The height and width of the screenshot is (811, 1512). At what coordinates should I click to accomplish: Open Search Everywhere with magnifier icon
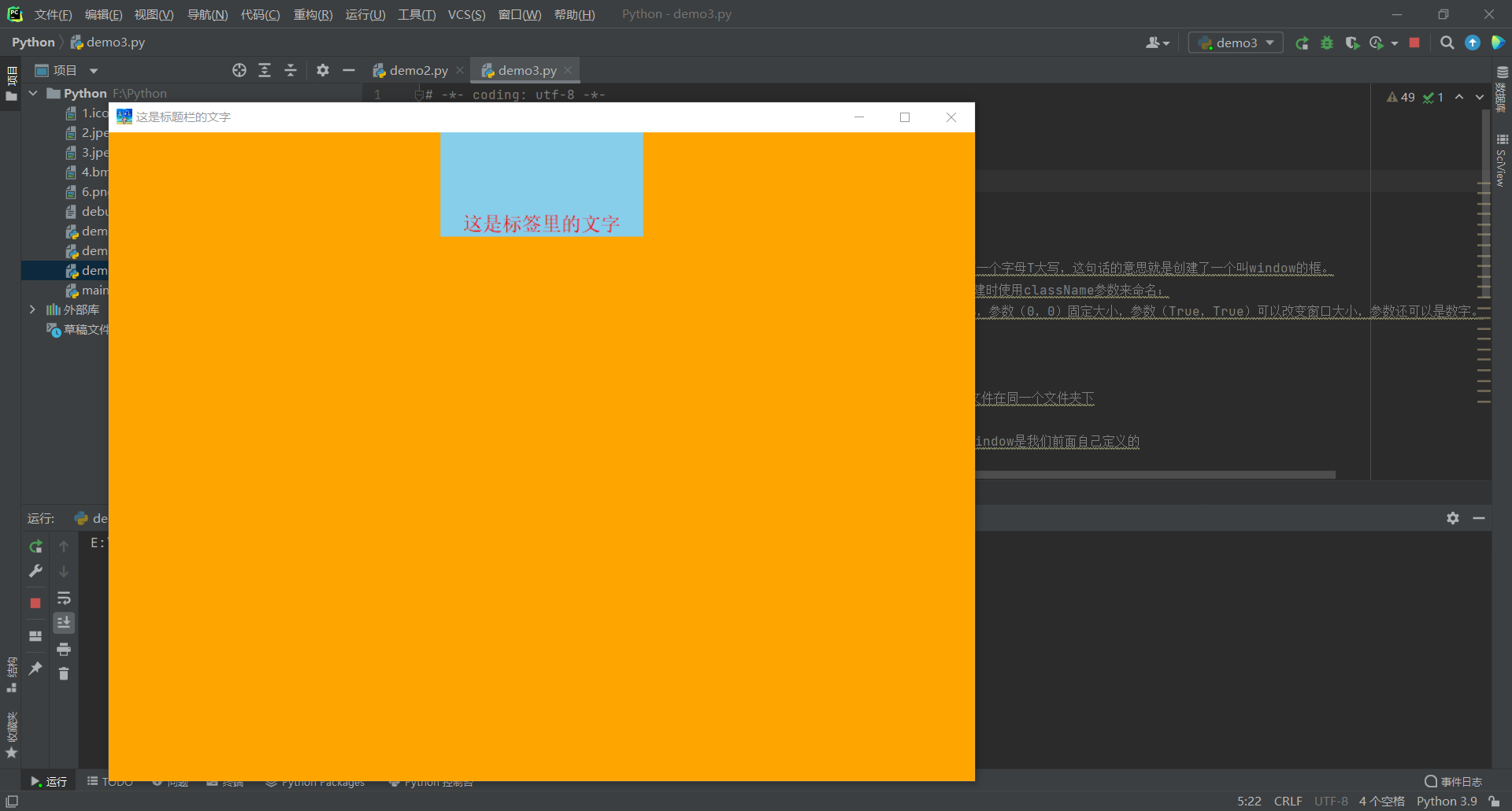tap(1447, 43)
